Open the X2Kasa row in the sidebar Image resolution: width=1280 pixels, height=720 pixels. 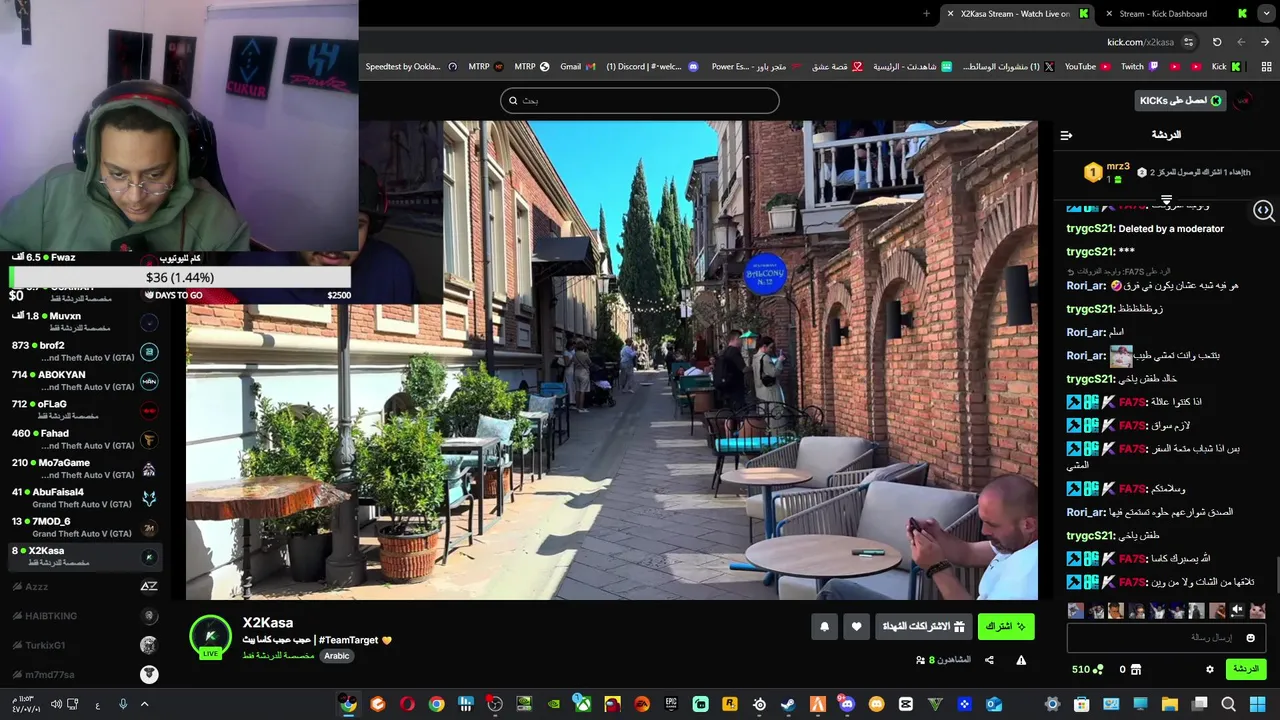pyautogui.click(x=84, y=556)
